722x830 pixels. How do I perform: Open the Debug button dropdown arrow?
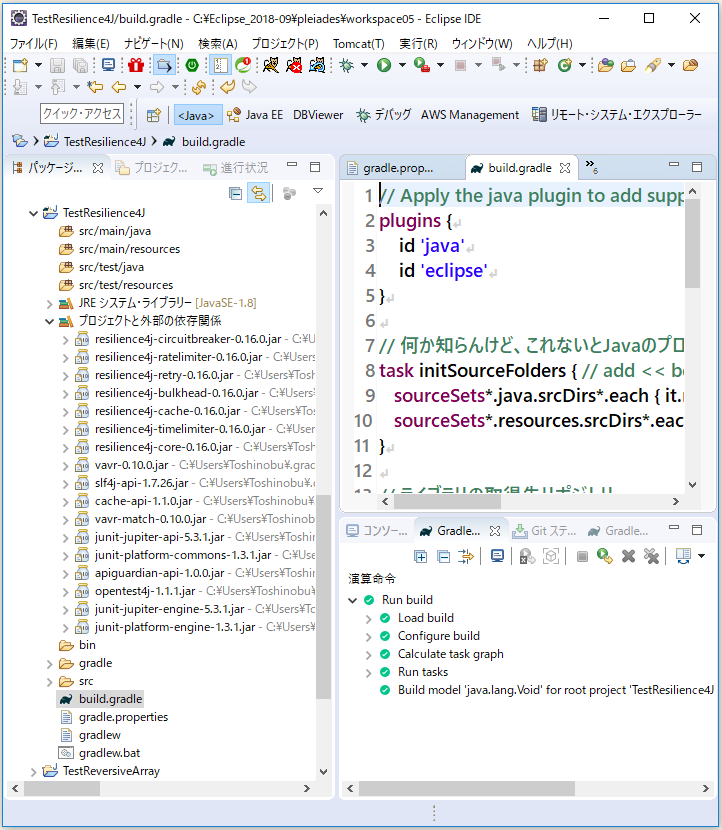pos(364,65)
